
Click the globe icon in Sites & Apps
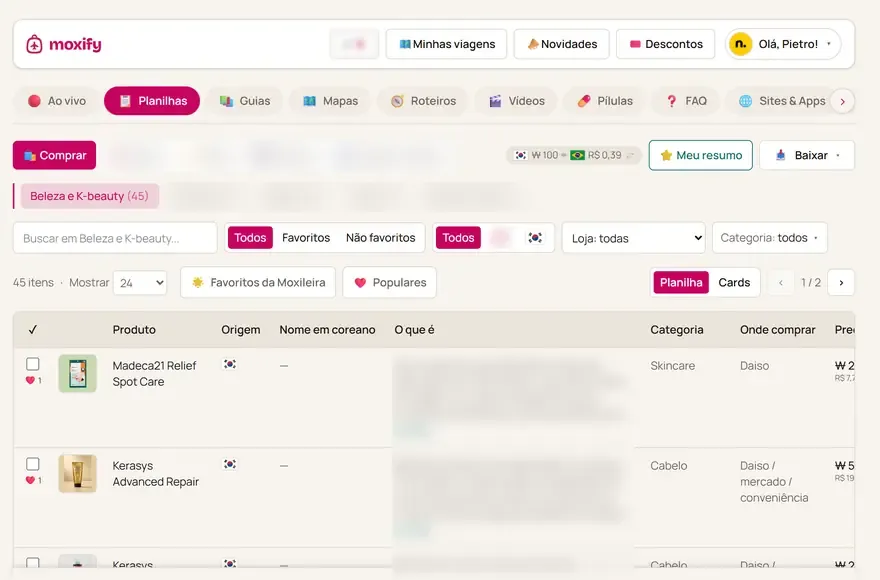745,101
